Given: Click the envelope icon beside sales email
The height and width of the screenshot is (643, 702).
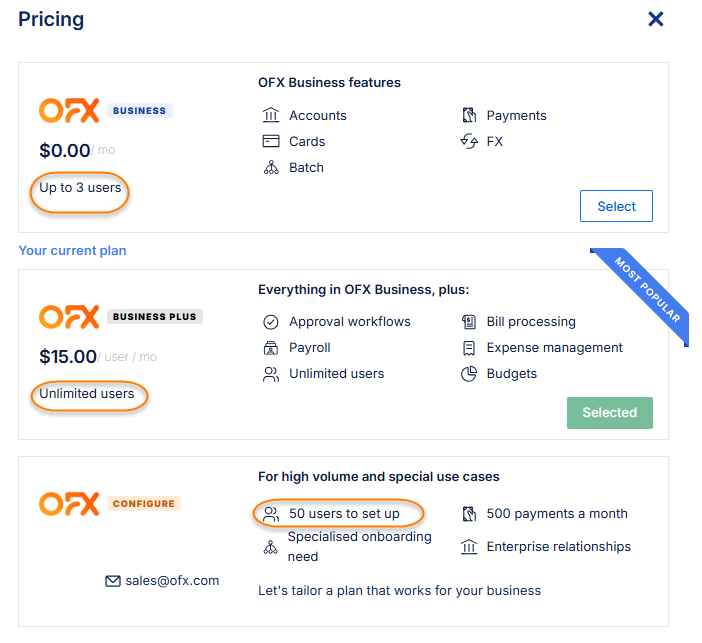Looking at the screenshot, I should click(x=112, y=580).
